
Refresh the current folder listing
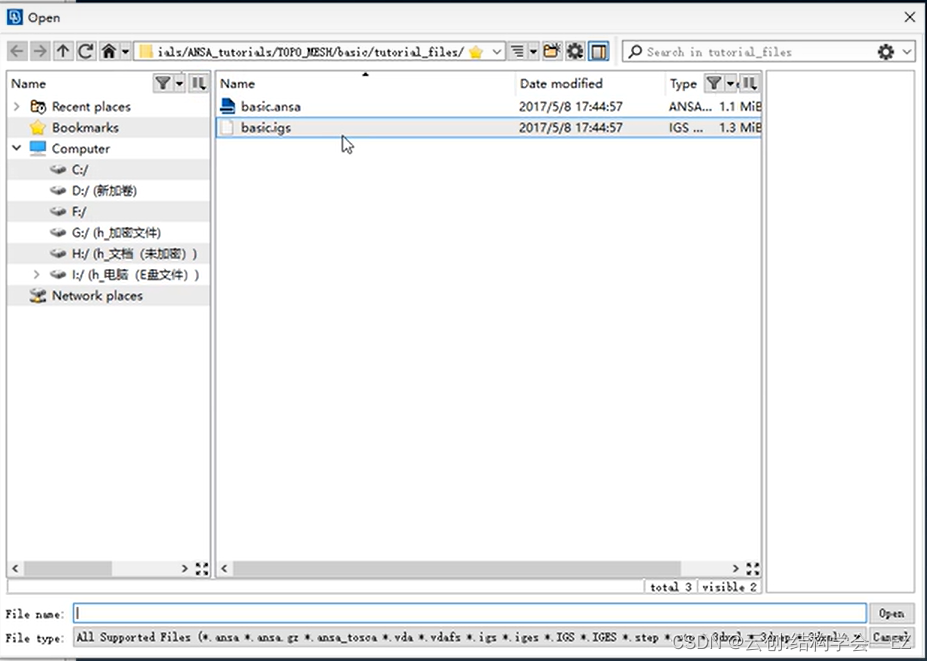[86, 51]
